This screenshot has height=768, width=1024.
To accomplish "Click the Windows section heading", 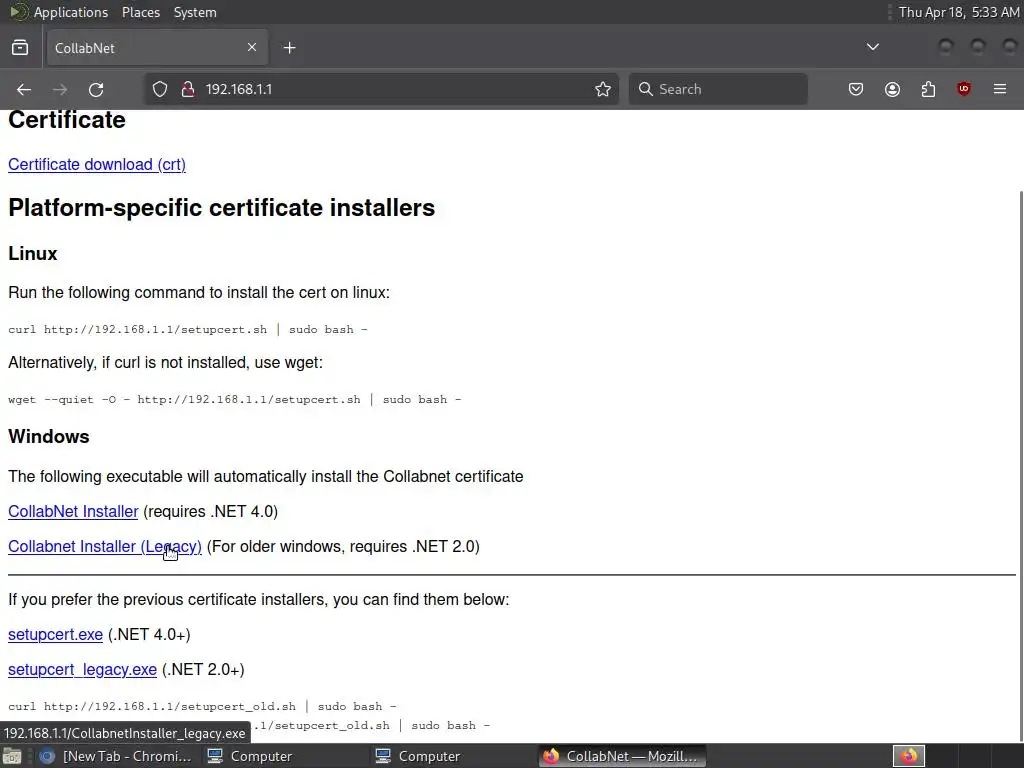I will pos(49,436).
